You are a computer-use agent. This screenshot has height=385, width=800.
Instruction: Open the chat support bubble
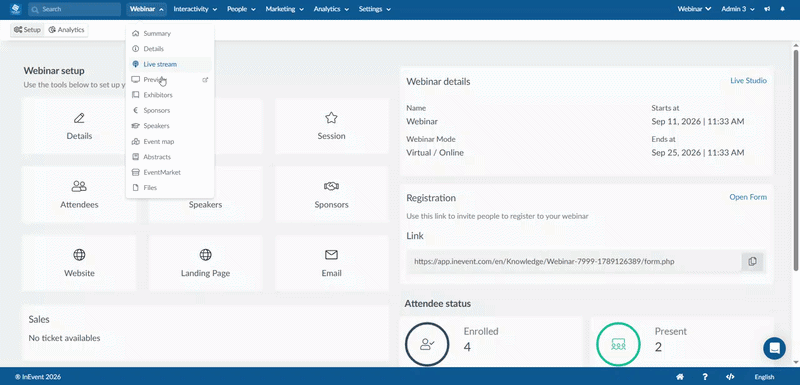tap(774, 348)
